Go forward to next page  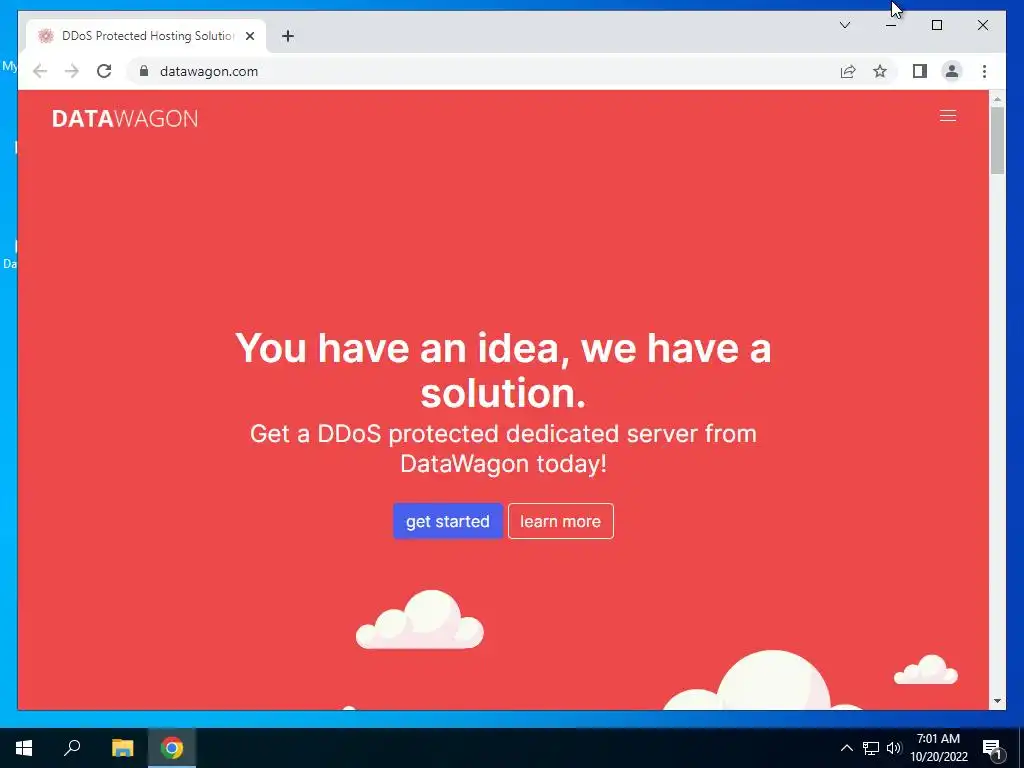pyautogui.click(x=72, y=71)
